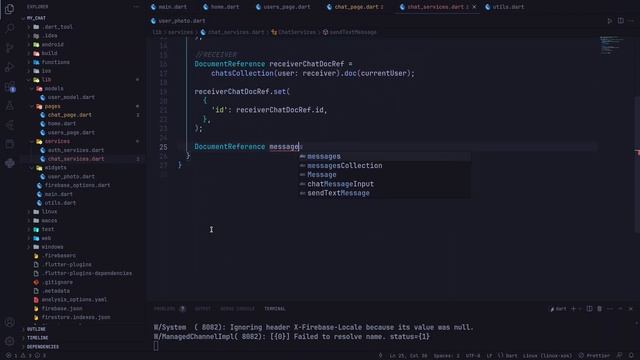Choose sendTextMessage autocomplete suggestion
The image size is (640, 360).
tap(384, 193)
